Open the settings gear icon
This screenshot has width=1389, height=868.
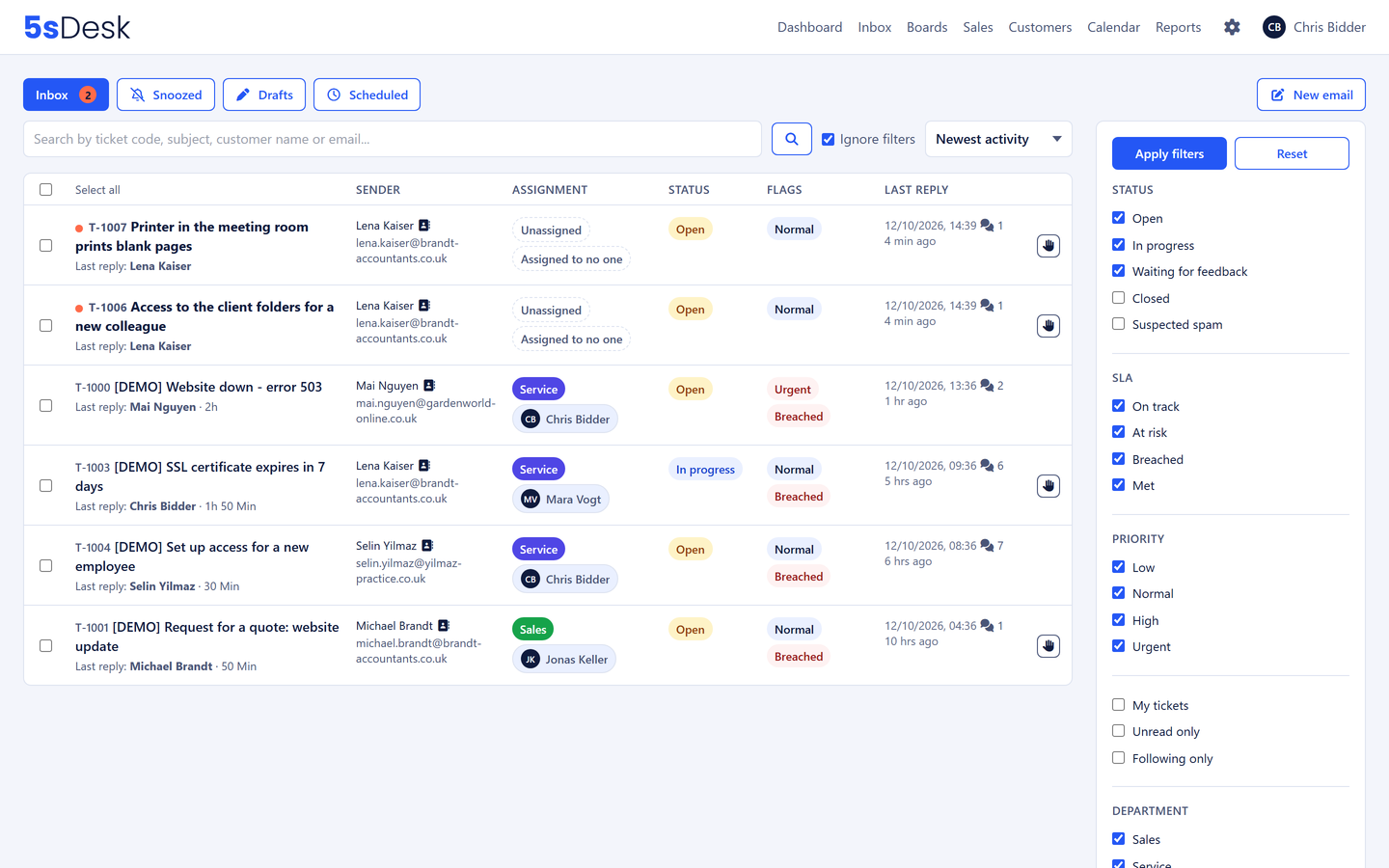1232,27
